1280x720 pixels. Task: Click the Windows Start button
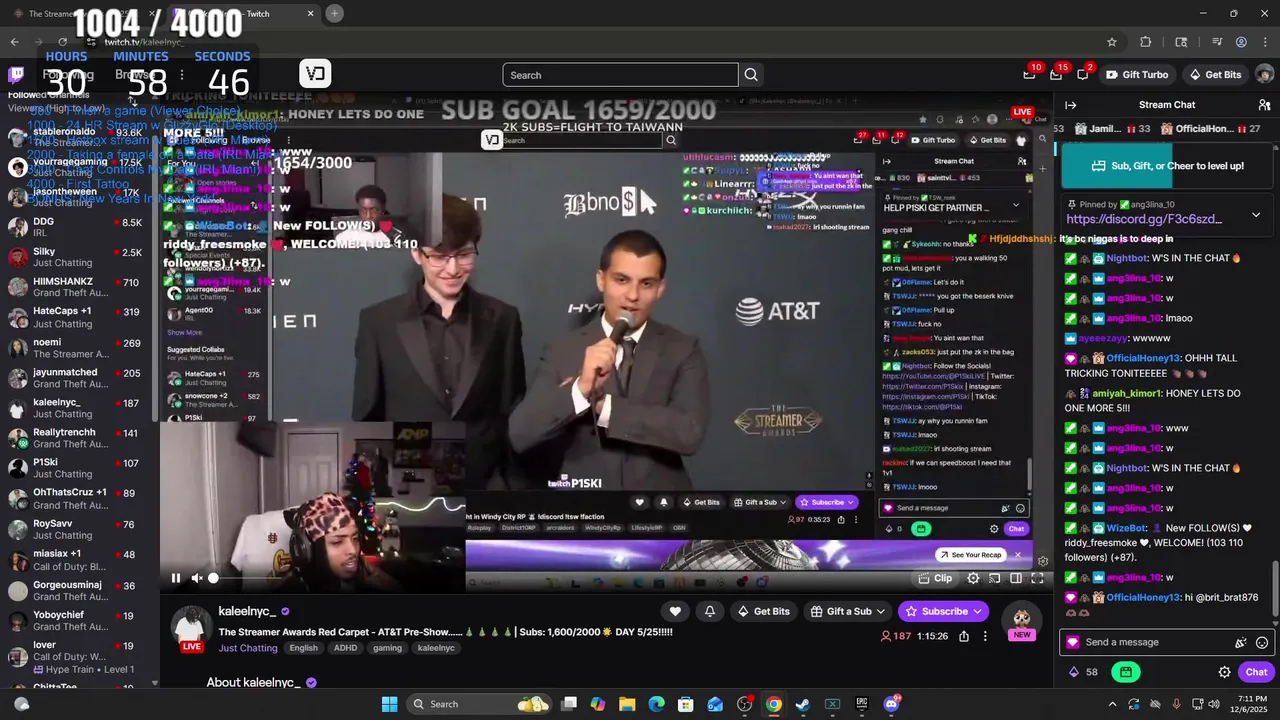tap(389, 704)
